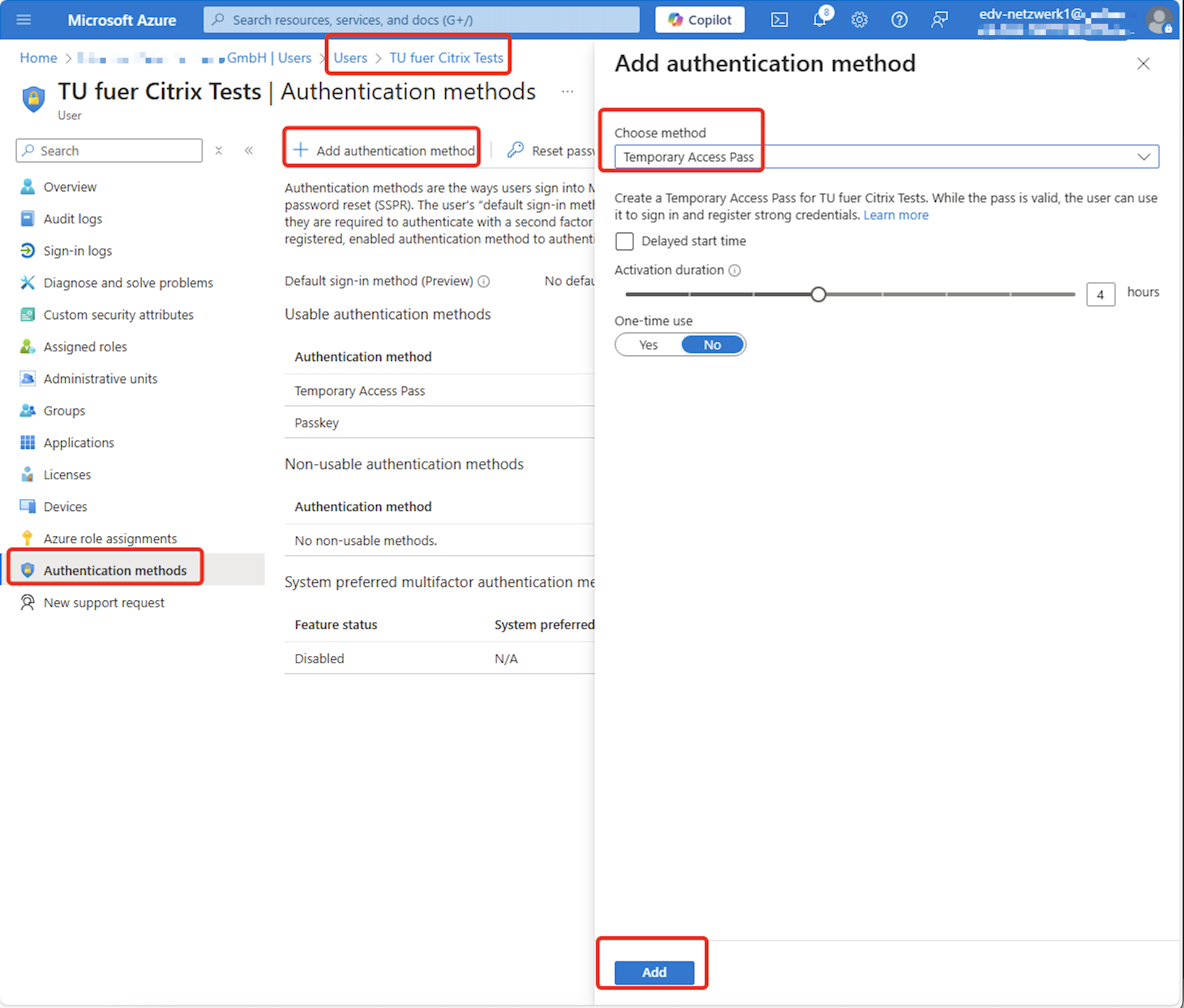The height and width of the screenshot is (1008, 1184).
Task: Open Custom security attributes
Action: pos(118,315)
